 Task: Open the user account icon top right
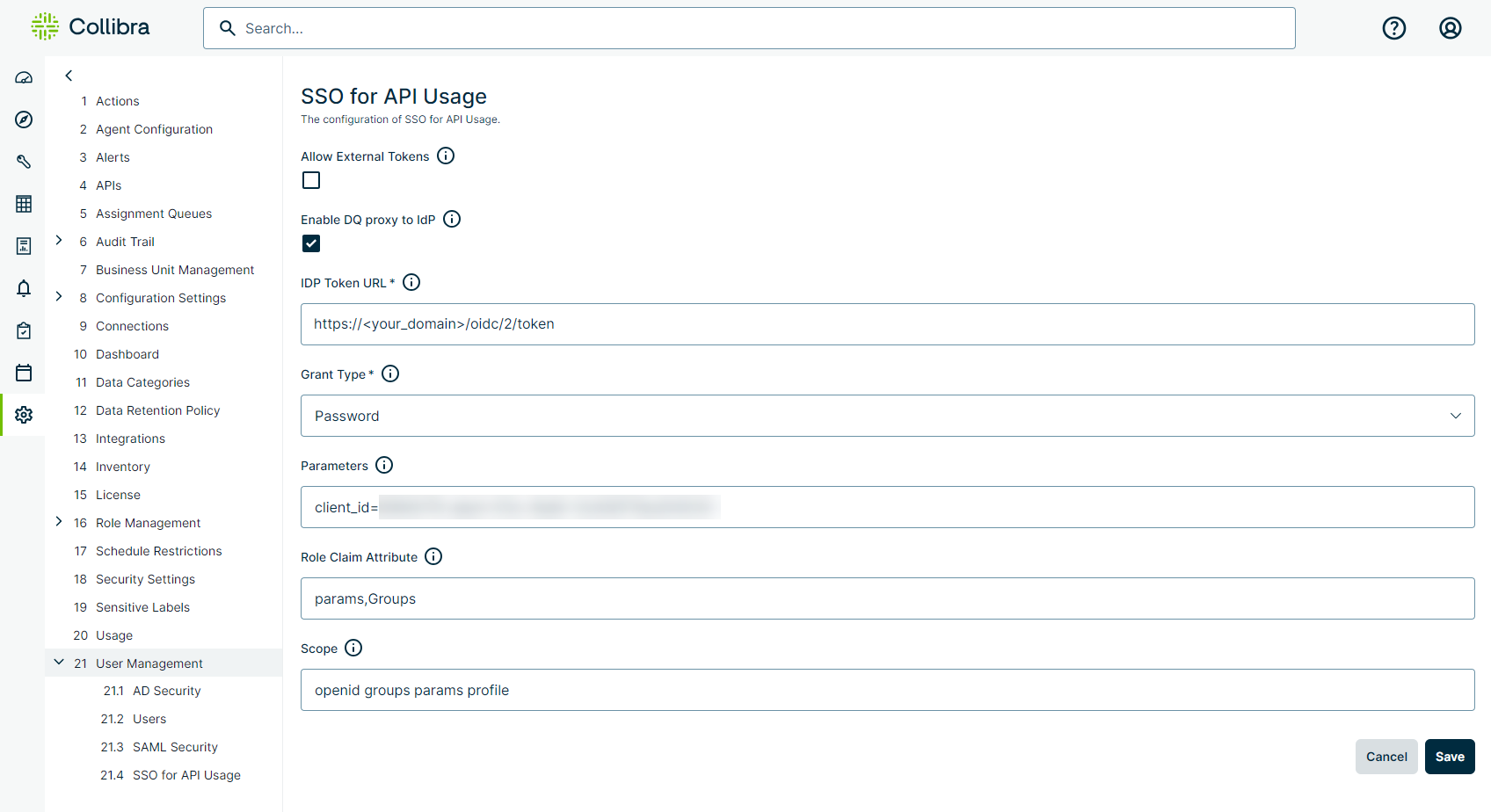(1450, 27)
